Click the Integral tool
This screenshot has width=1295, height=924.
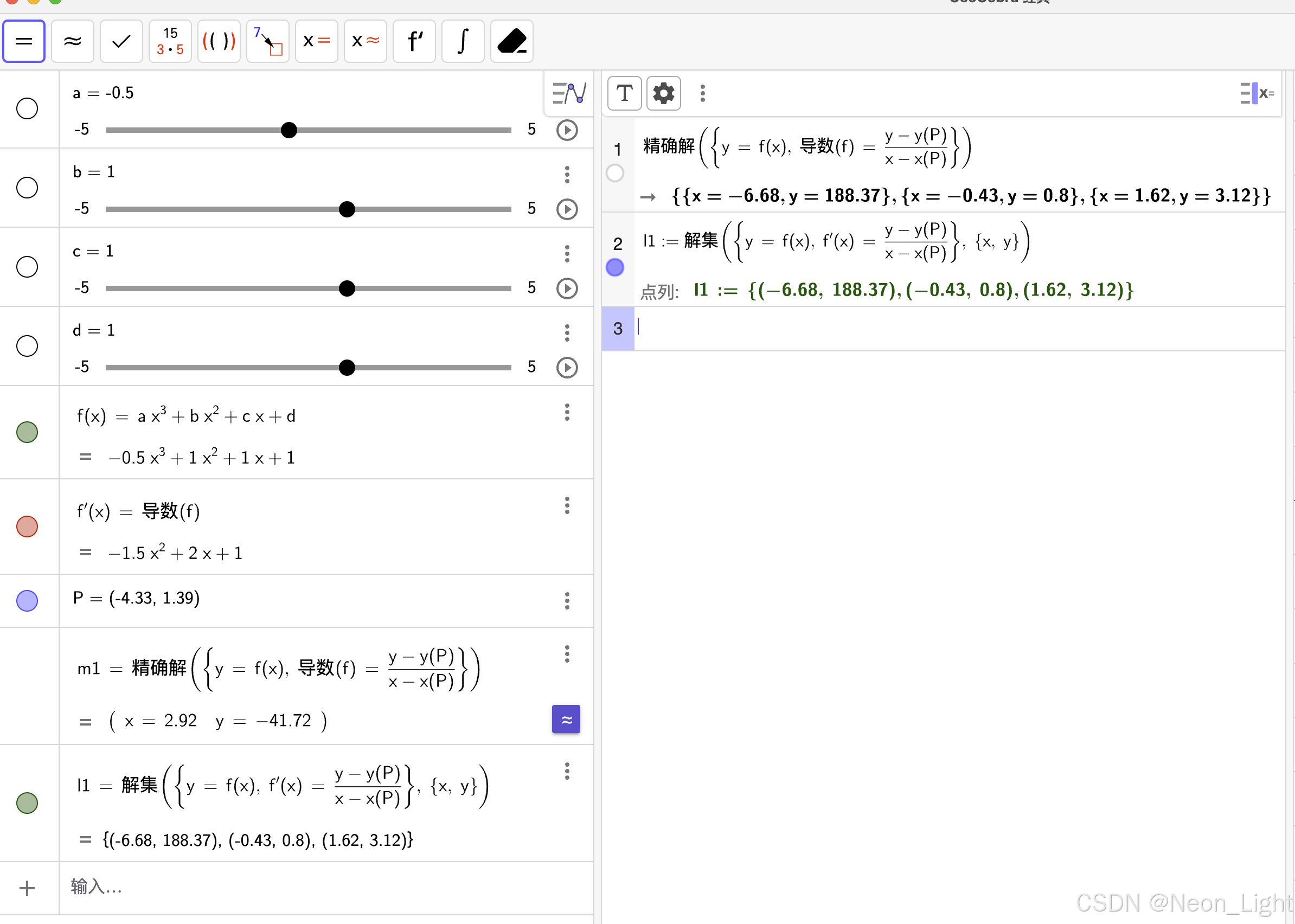(463, 41)
